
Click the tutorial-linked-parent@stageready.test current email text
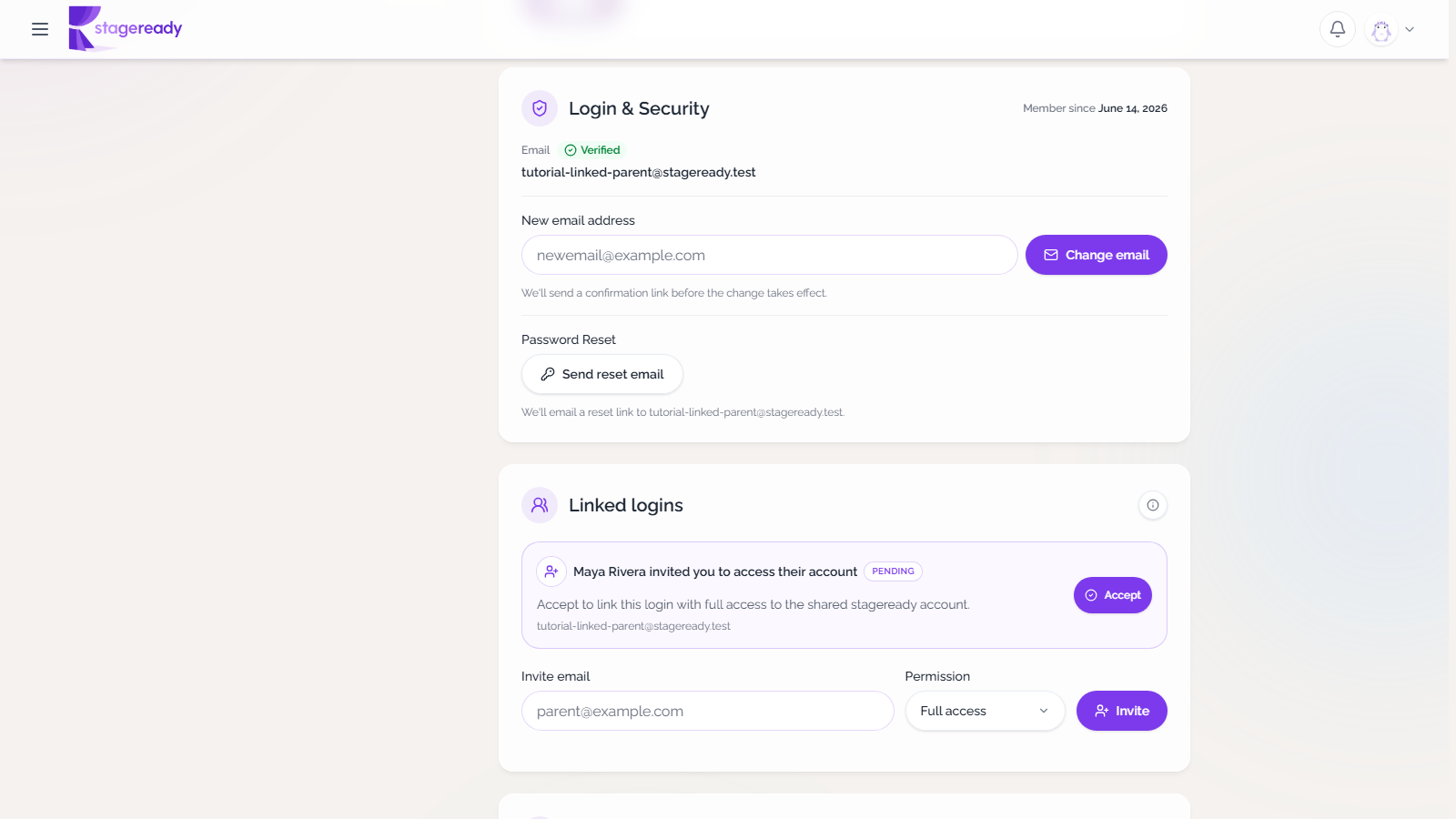coord(639,172)
